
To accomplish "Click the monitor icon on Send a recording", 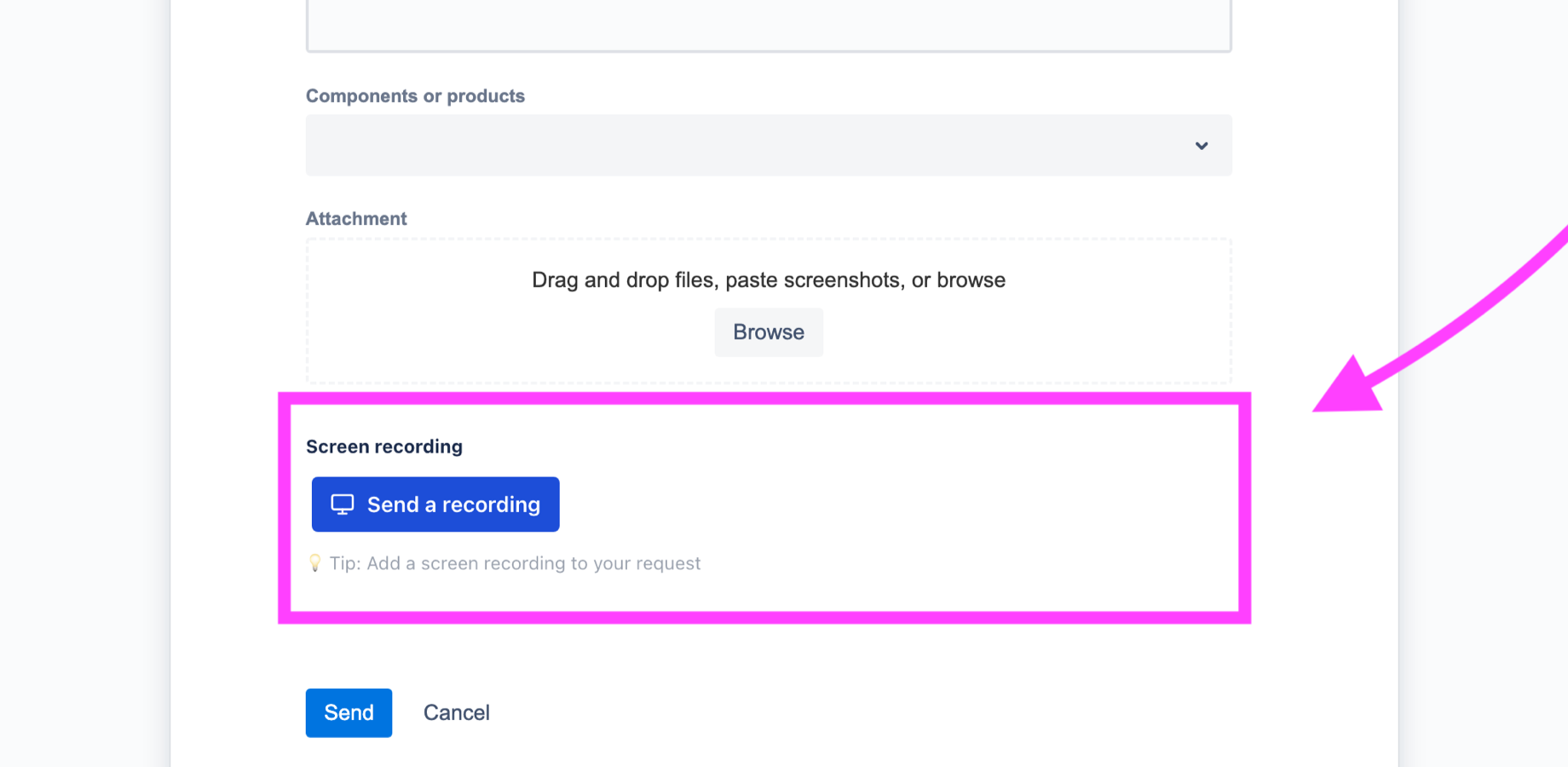I will click(x=343, y=505).
